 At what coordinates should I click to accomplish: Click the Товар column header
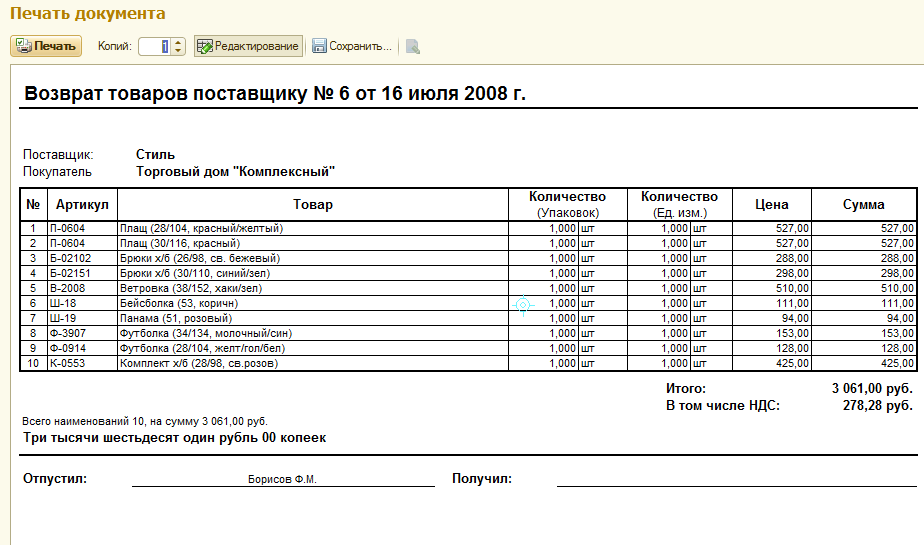point(312,204)
